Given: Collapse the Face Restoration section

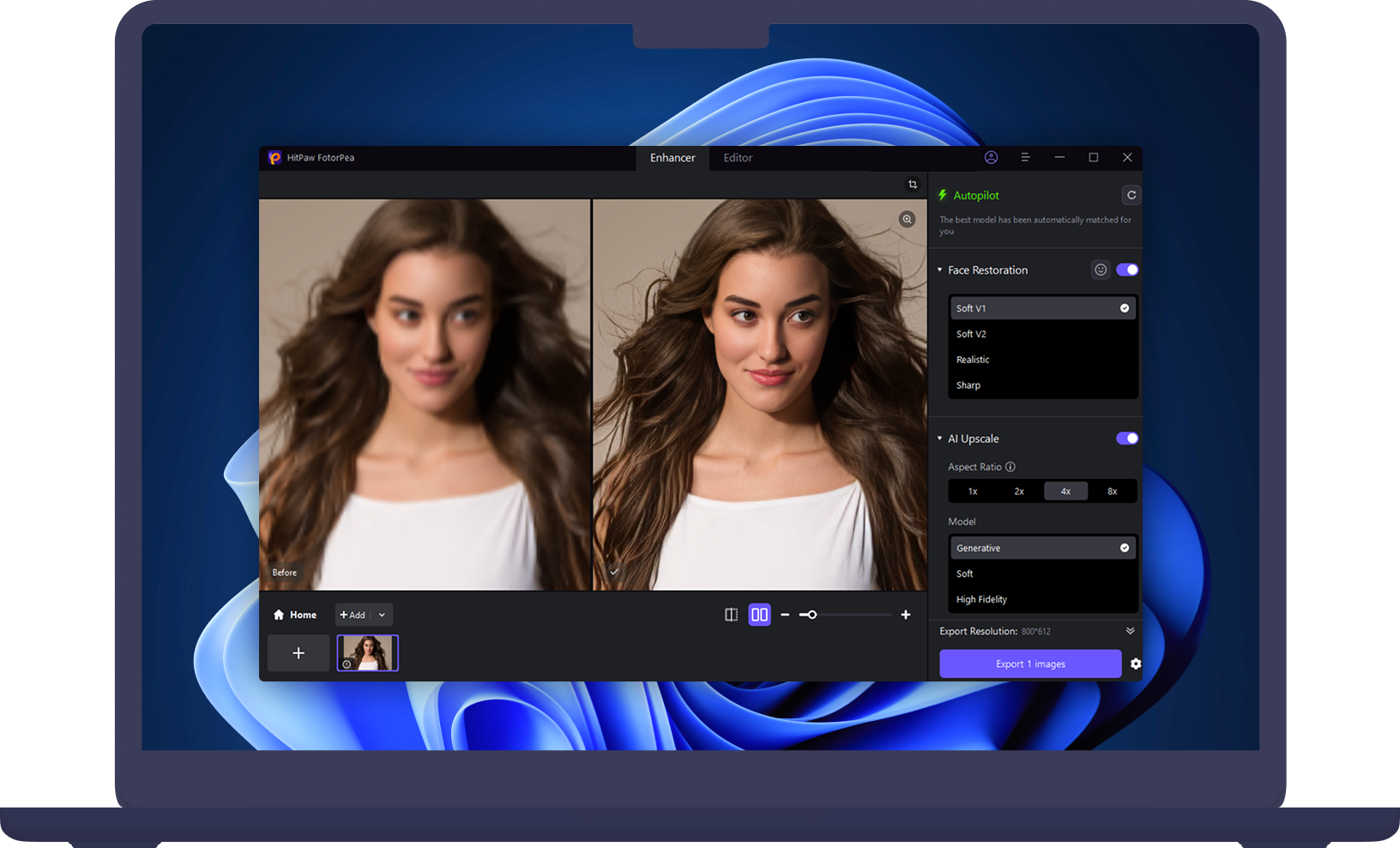Looking at the screenshot, I should tap(940, 270).
